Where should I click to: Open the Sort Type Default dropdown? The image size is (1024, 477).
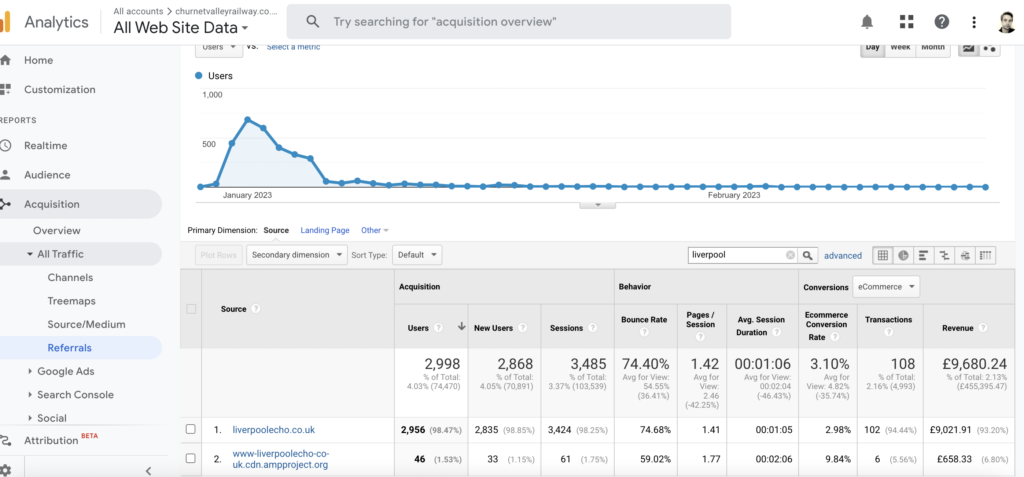[x=417, y=255]
